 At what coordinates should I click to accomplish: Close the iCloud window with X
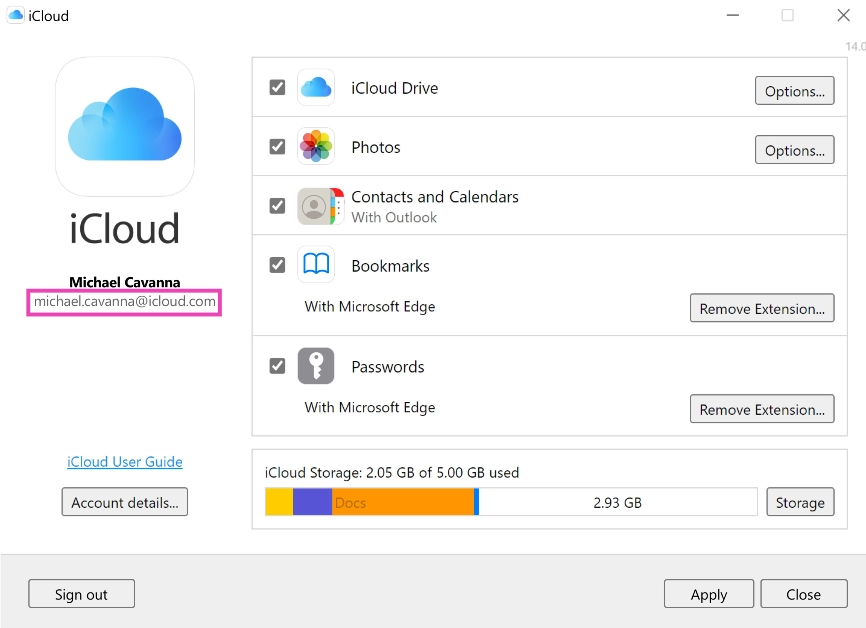click(843, 15)
